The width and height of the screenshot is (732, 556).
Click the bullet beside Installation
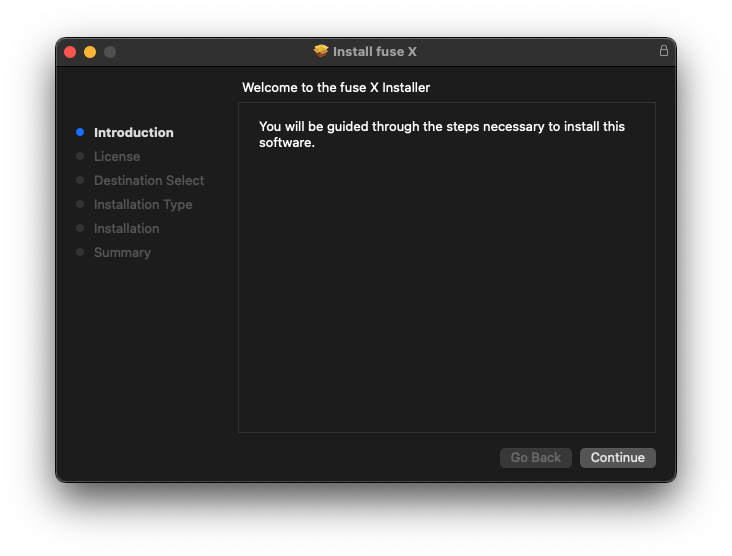[x=80, y=228]
